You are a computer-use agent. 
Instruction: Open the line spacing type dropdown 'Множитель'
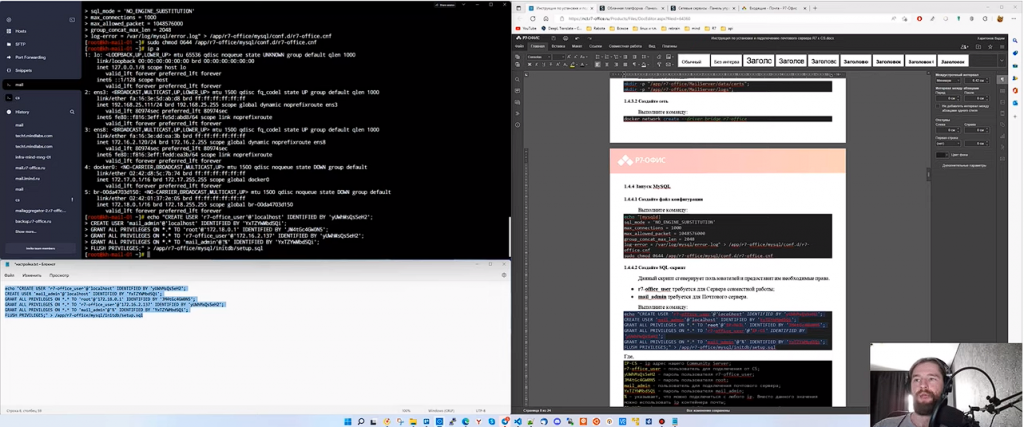[x=949, y=80]
